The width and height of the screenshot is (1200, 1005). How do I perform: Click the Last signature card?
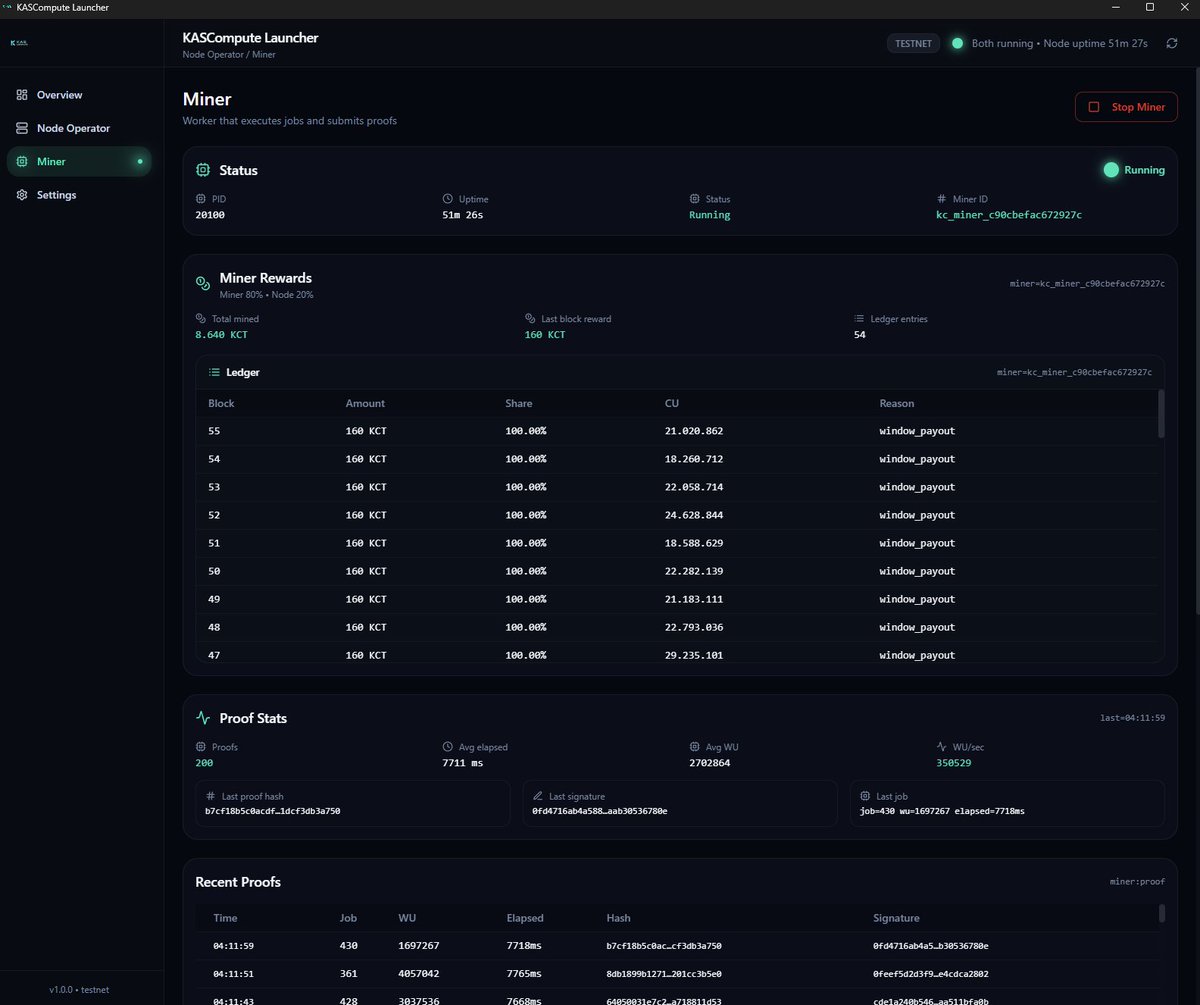click(680, 803)
